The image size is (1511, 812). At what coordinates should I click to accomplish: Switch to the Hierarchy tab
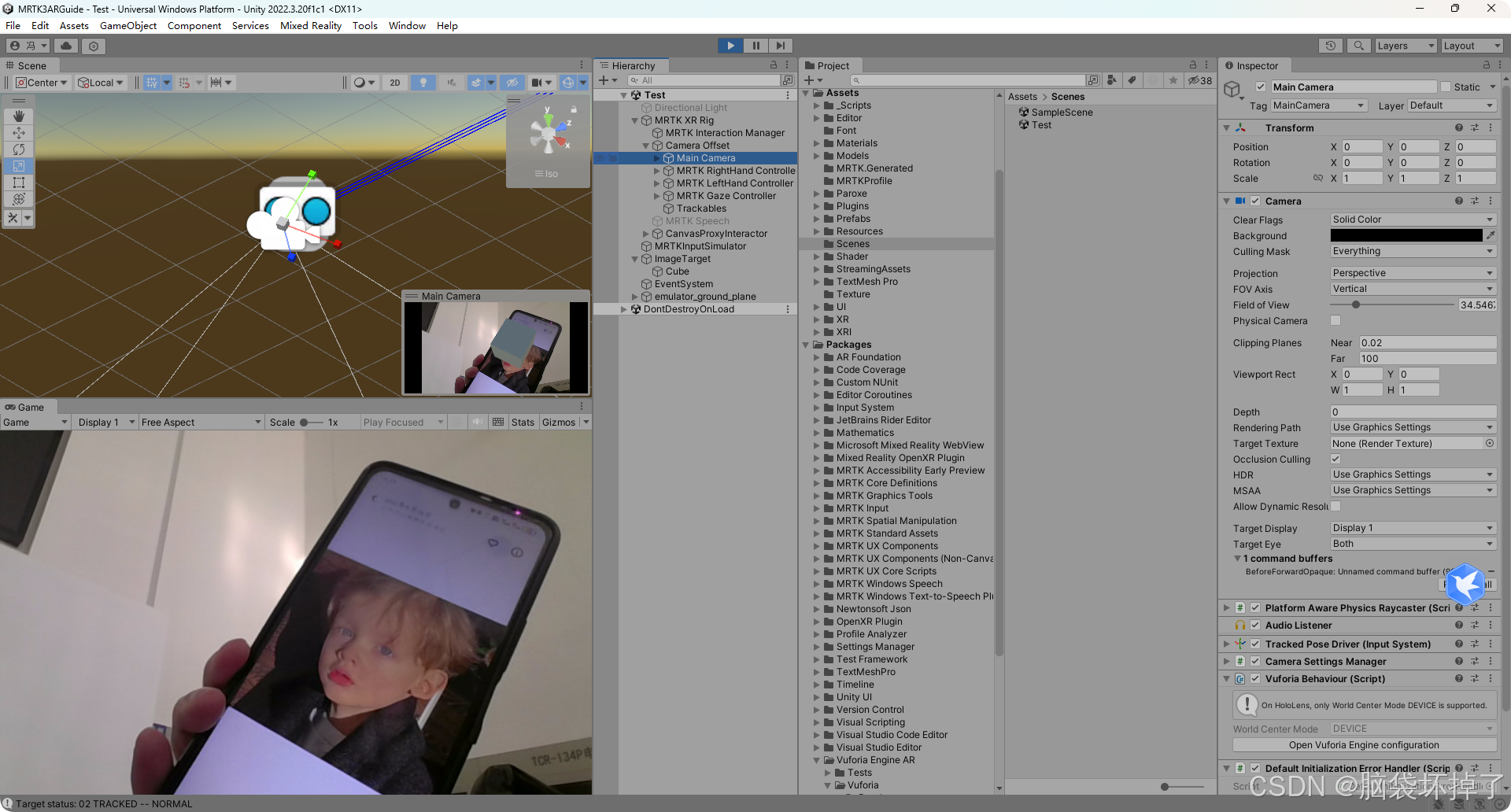pyautogui.click(x=633, y=66)
